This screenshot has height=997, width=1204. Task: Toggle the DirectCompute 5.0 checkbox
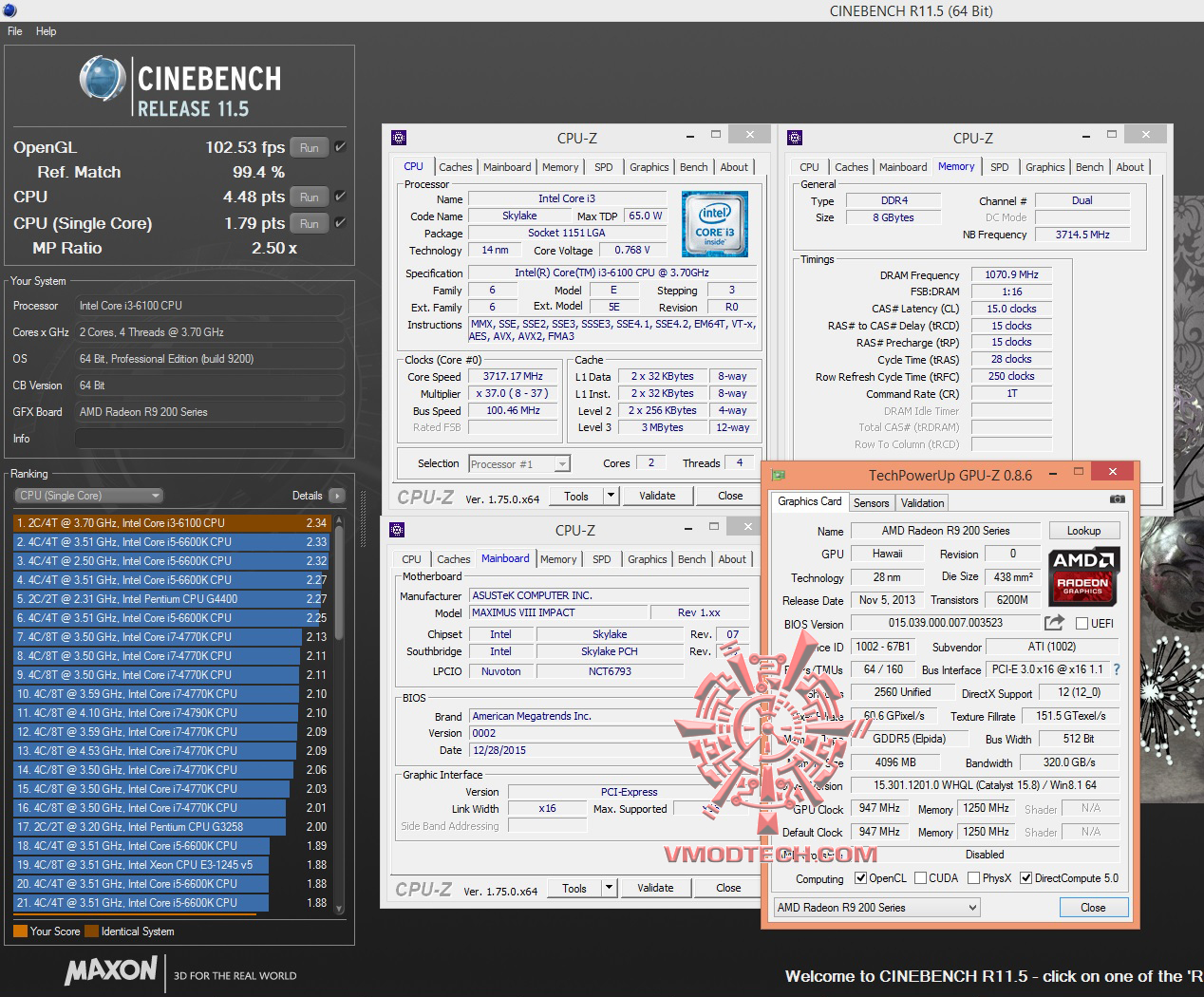1025,878
